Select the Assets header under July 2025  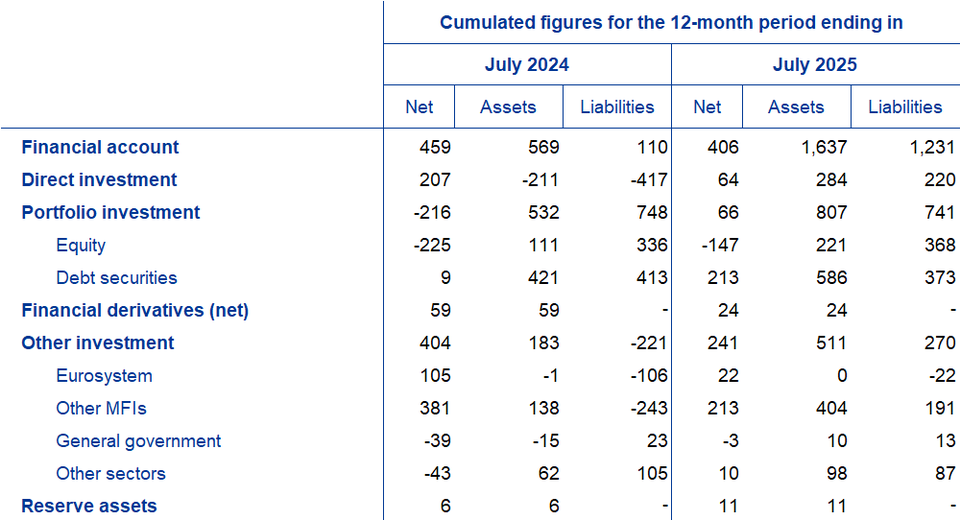796,107
